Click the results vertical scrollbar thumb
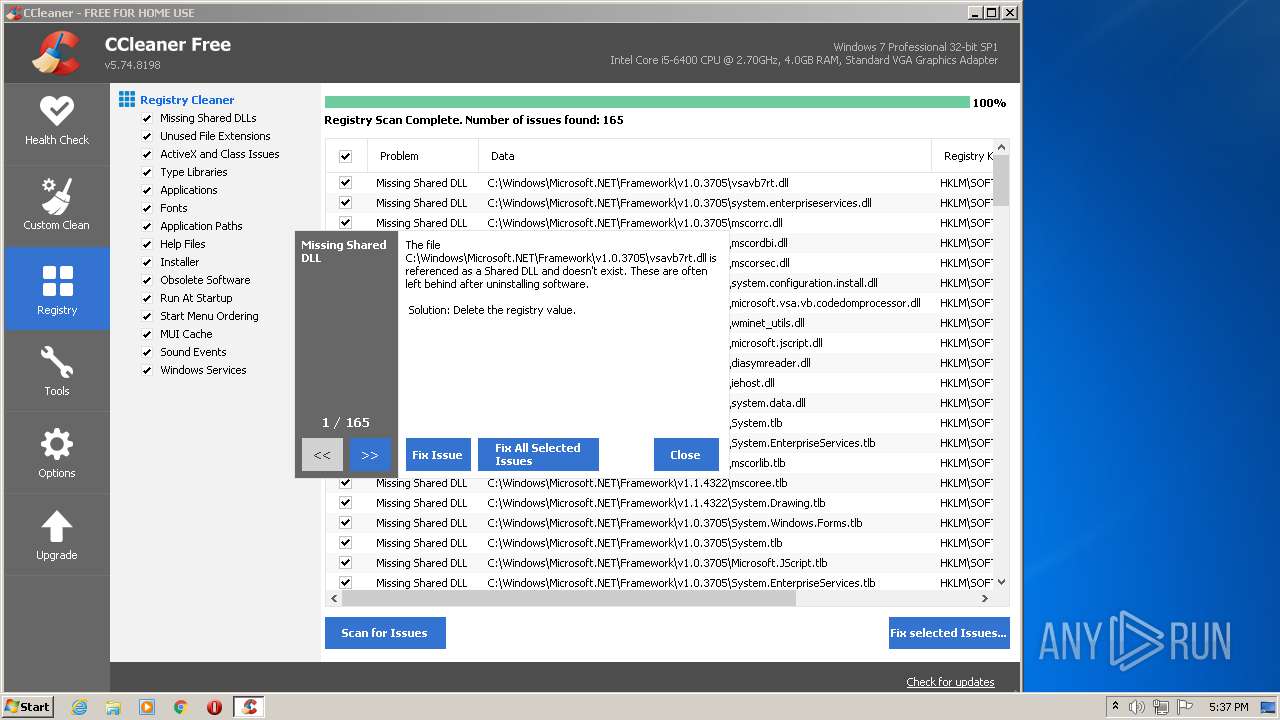 click(1001, 180)
